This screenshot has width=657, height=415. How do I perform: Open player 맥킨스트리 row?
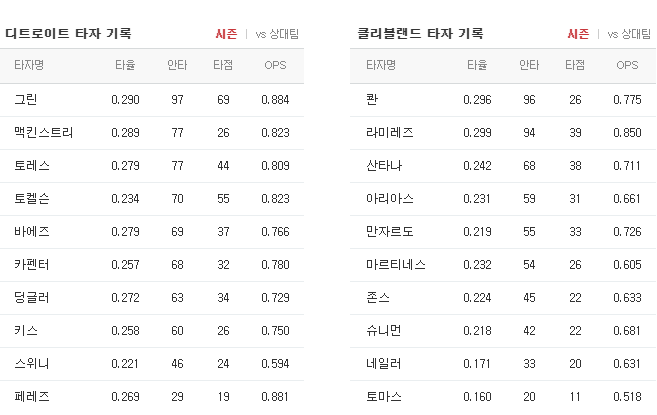tap(152, 133)
